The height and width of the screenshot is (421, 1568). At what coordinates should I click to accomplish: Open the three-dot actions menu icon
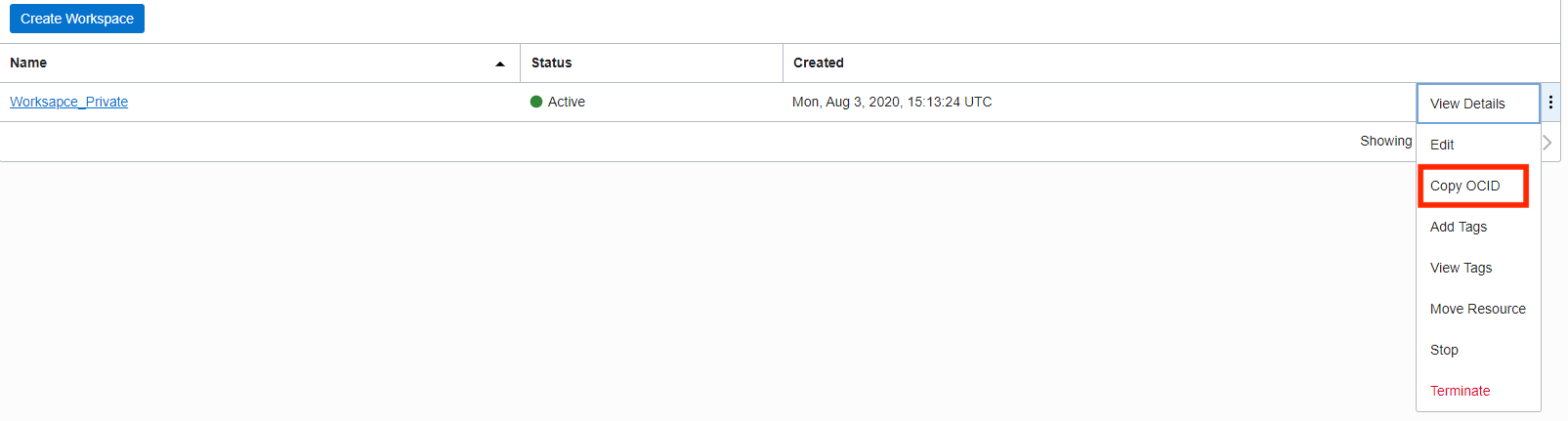click(1550, 103)
